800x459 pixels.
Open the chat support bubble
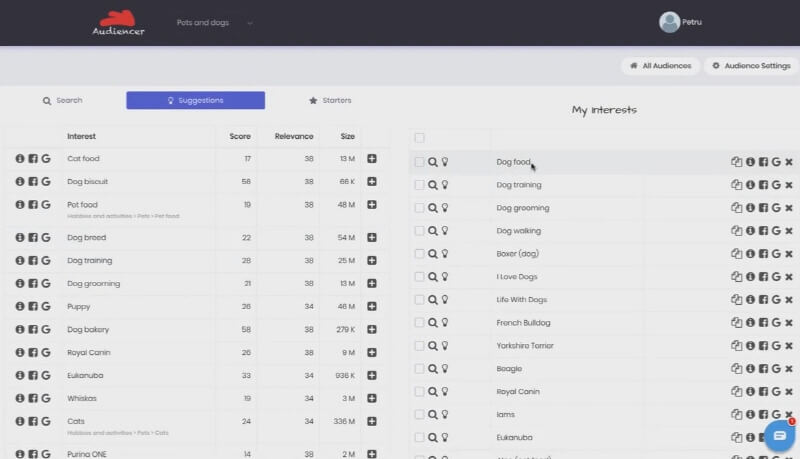[780, 436]
